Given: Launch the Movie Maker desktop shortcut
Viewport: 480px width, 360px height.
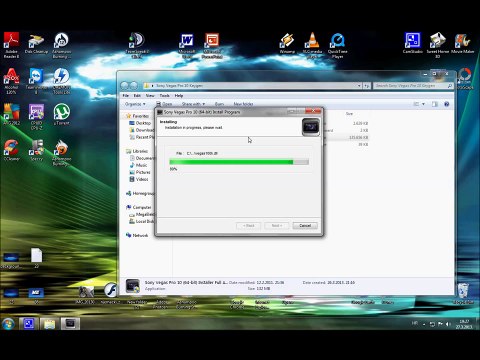Looking at the screenshot, I should 463,43.
